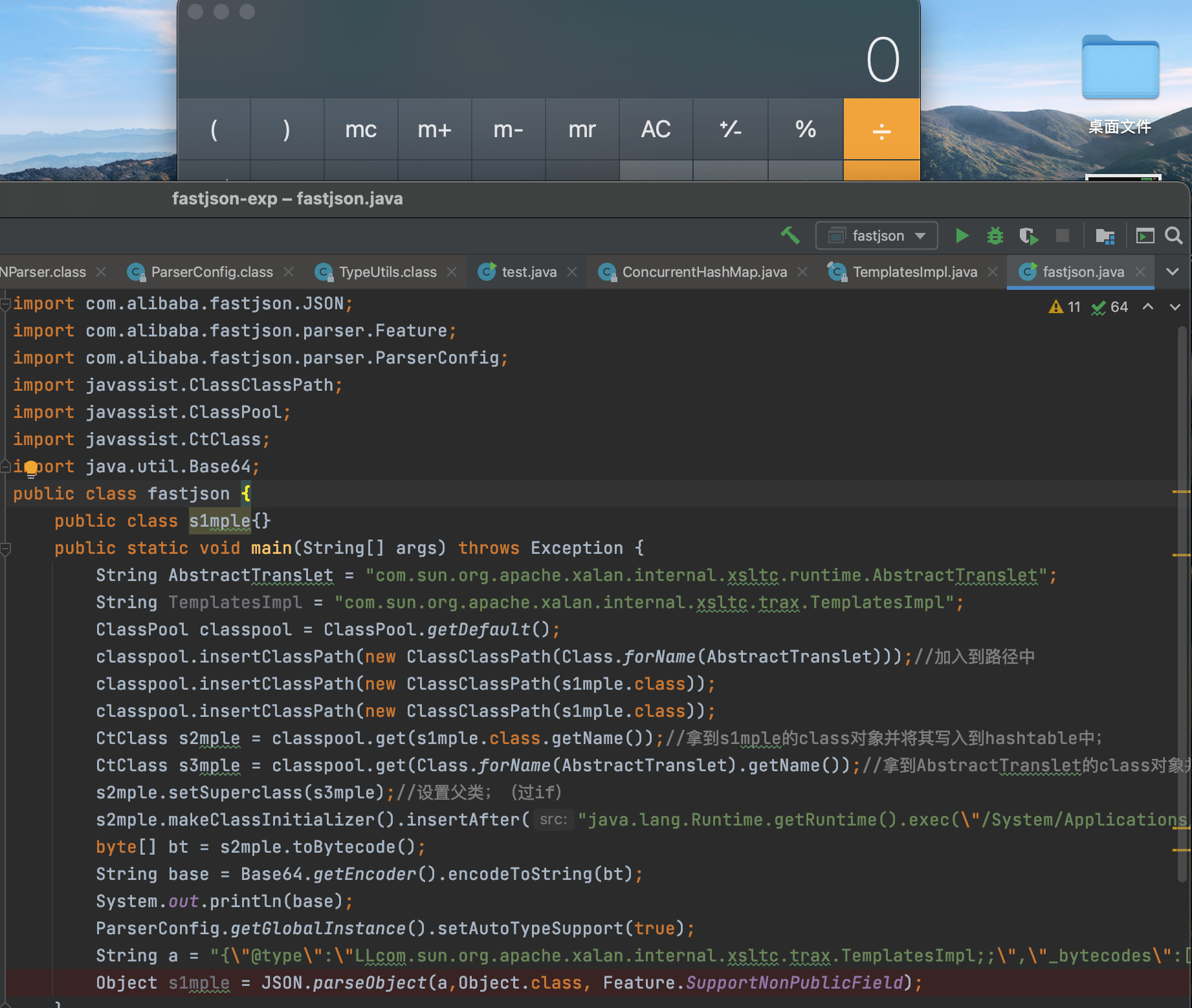Image resolution: width=1192 pixels, height=1008 pixels.
Task: Select the 桌面文件 desktop folder
Action: click(x=1120, y=84)
